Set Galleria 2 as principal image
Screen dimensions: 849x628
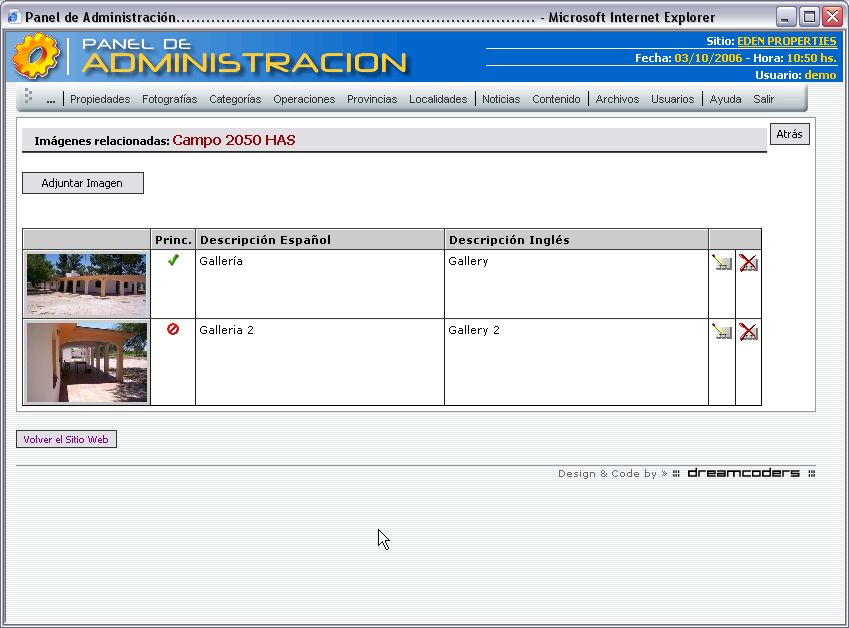coord(173,329)
